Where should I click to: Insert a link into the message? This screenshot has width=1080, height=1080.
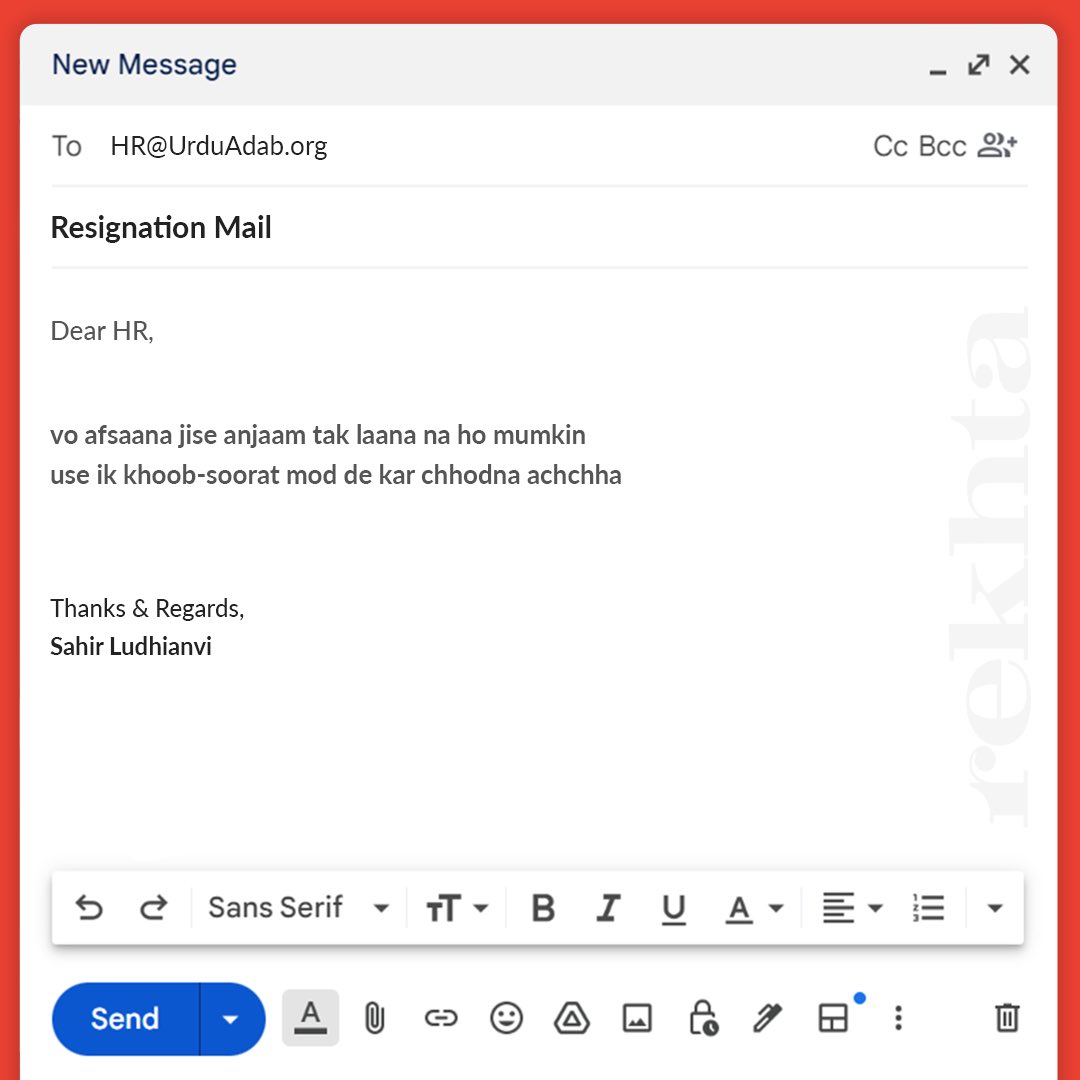tap(441, 1018)
